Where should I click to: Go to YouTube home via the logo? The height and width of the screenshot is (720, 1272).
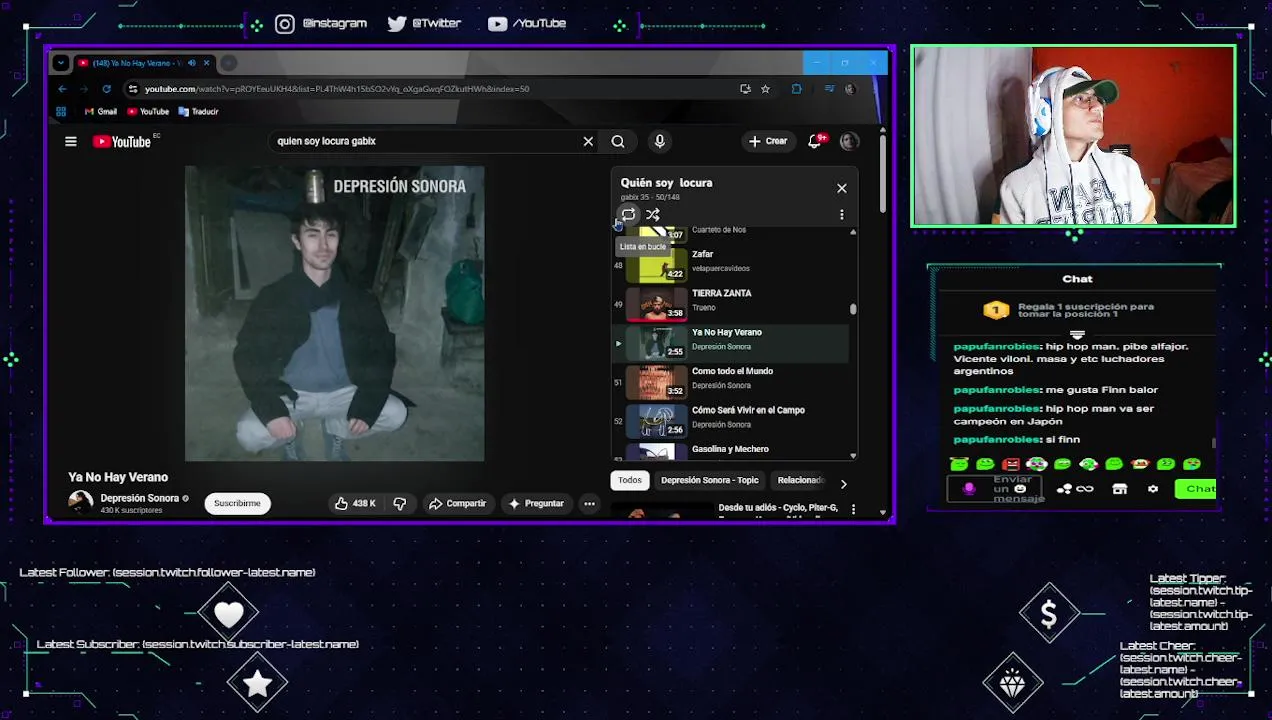tap(122, 142)
